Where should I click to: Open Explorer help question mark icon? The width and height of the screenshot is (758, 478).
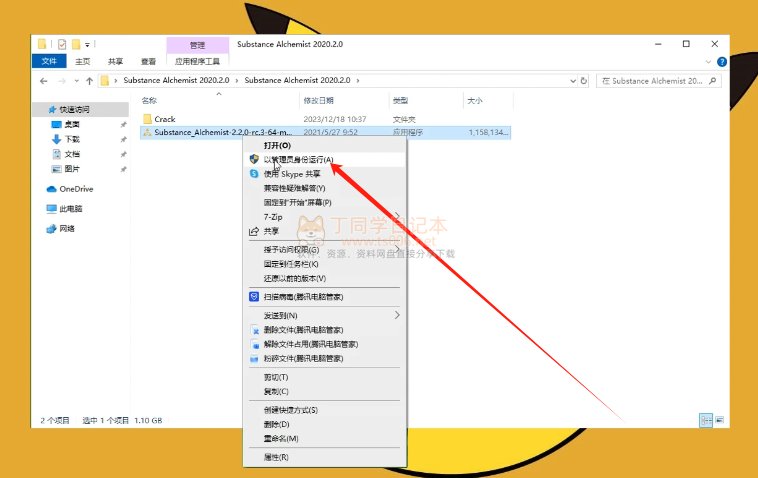click(x=722, y=62)
